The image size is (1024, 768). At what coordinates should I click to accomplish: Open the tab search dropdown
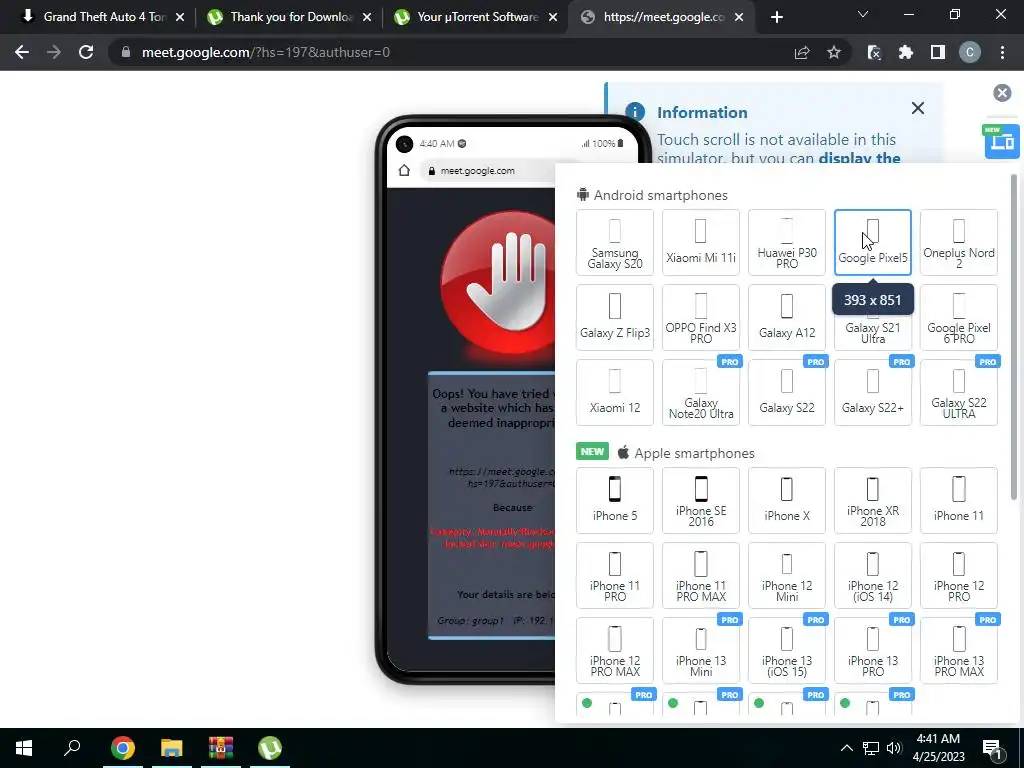[x=863, y=14]
